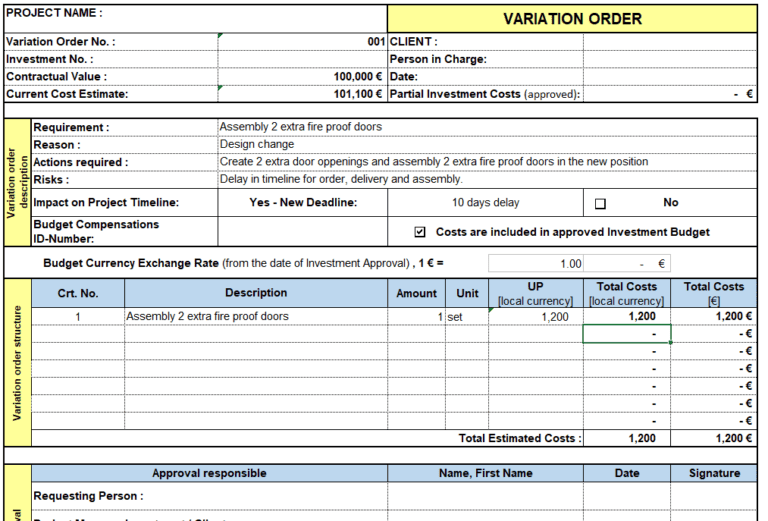
Task: Click the 'UP [local currency]' column header
Action: [535, 293]
